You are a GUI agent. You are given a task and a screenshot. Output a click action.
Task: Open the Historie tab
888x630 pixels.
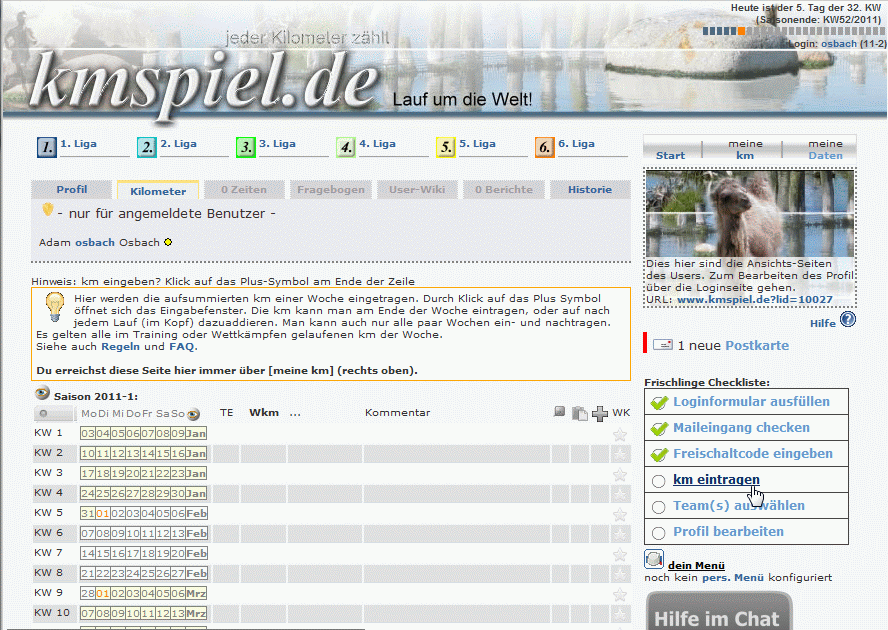coord(589,190)
